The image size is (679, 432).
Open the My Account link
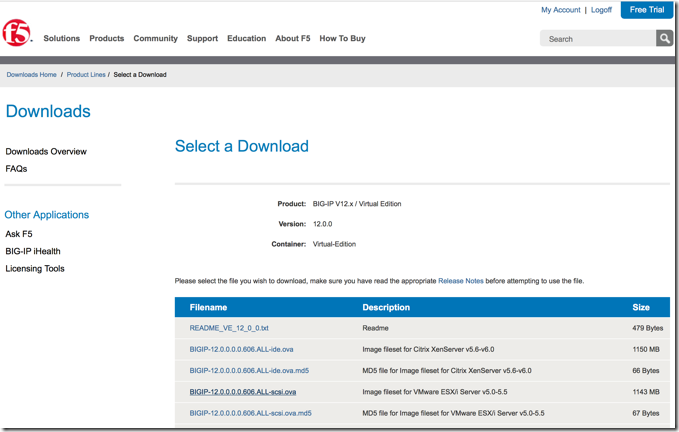[x=560, y=10]
